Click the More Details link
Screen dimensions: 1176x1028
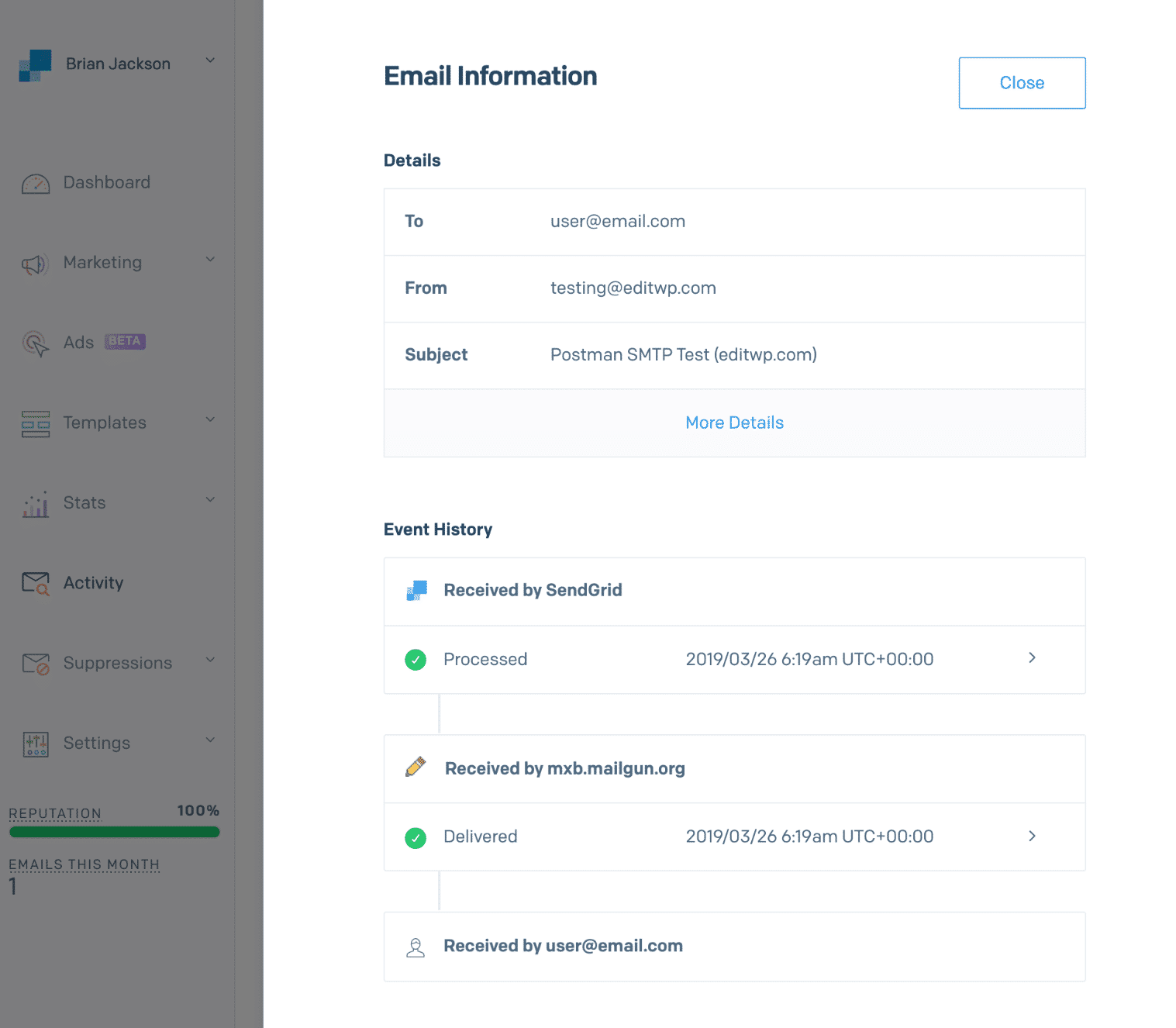(x=733, y=423)
